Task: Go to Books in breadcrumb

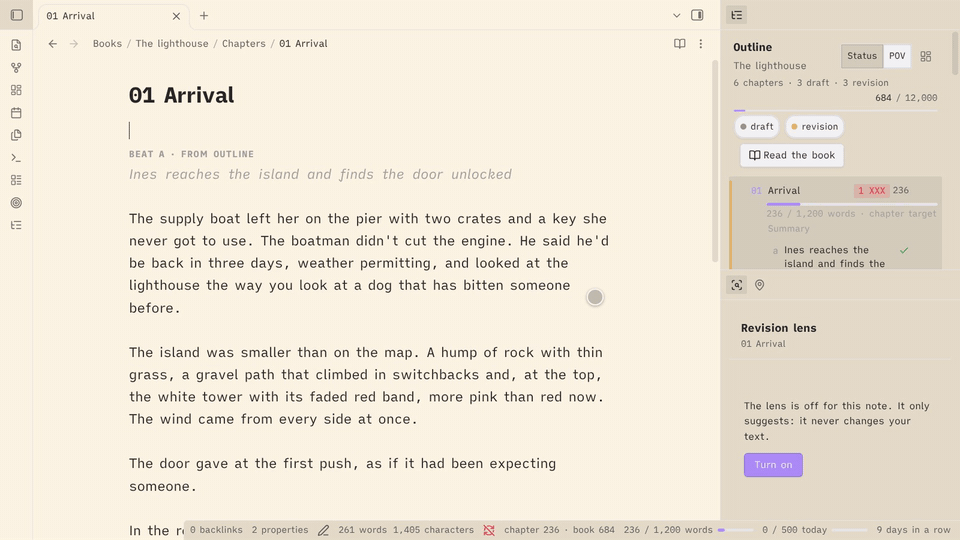Action: point(107,43)
